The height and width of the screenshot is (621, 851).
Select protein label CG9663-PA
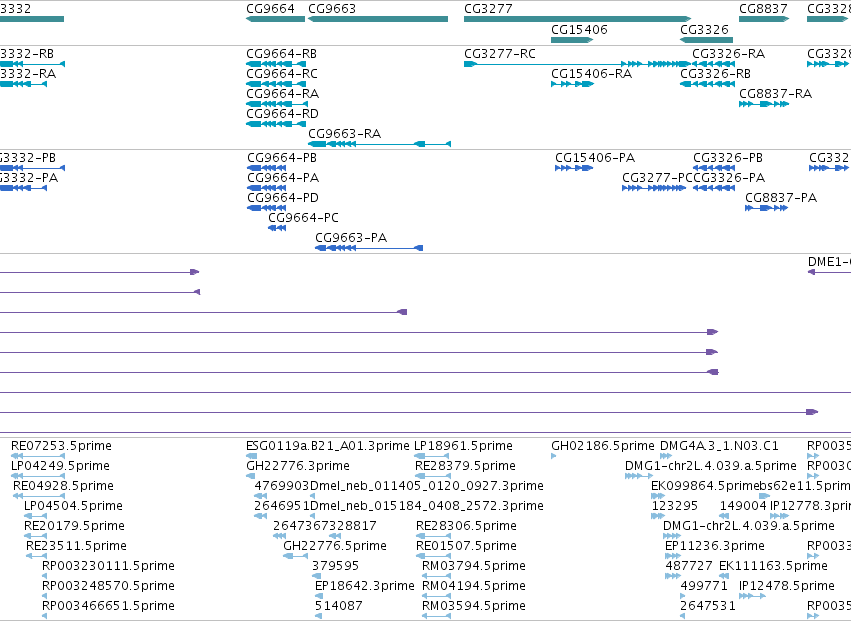point(351,238)
